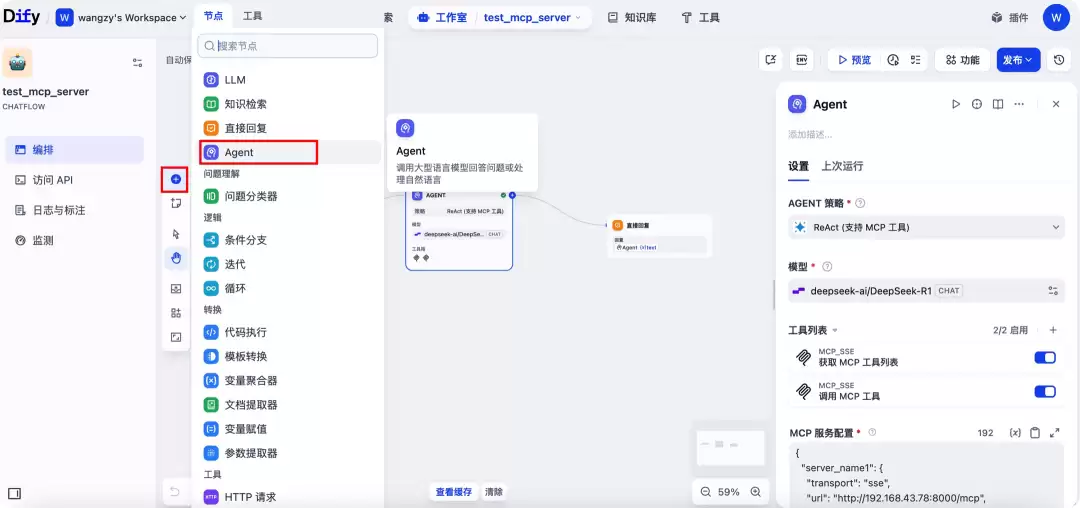Viewport: 1080px width, 508px height.
Task: Click the undo arrow on the canvas
Action: (x=175, y=491)
